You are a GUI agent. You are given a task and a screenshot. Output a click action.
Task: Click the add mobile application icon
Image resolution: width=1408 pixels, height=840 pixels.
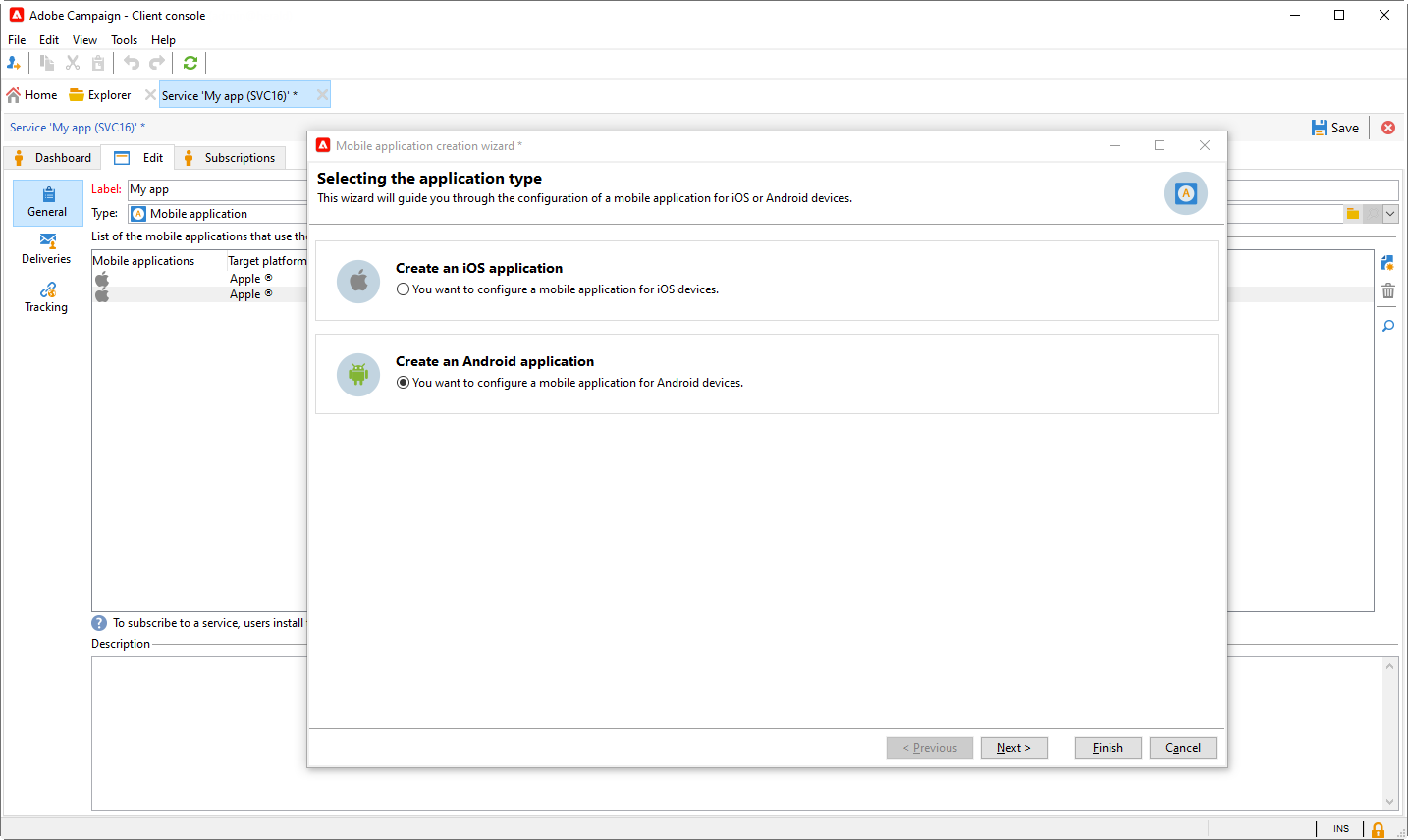(1388, 263)
